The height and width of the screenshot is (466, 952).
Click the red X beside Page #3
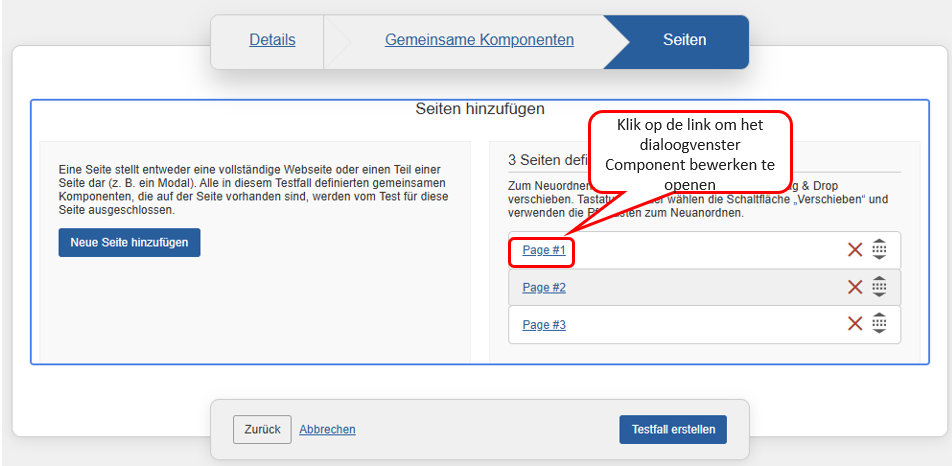tap(855, 324)
